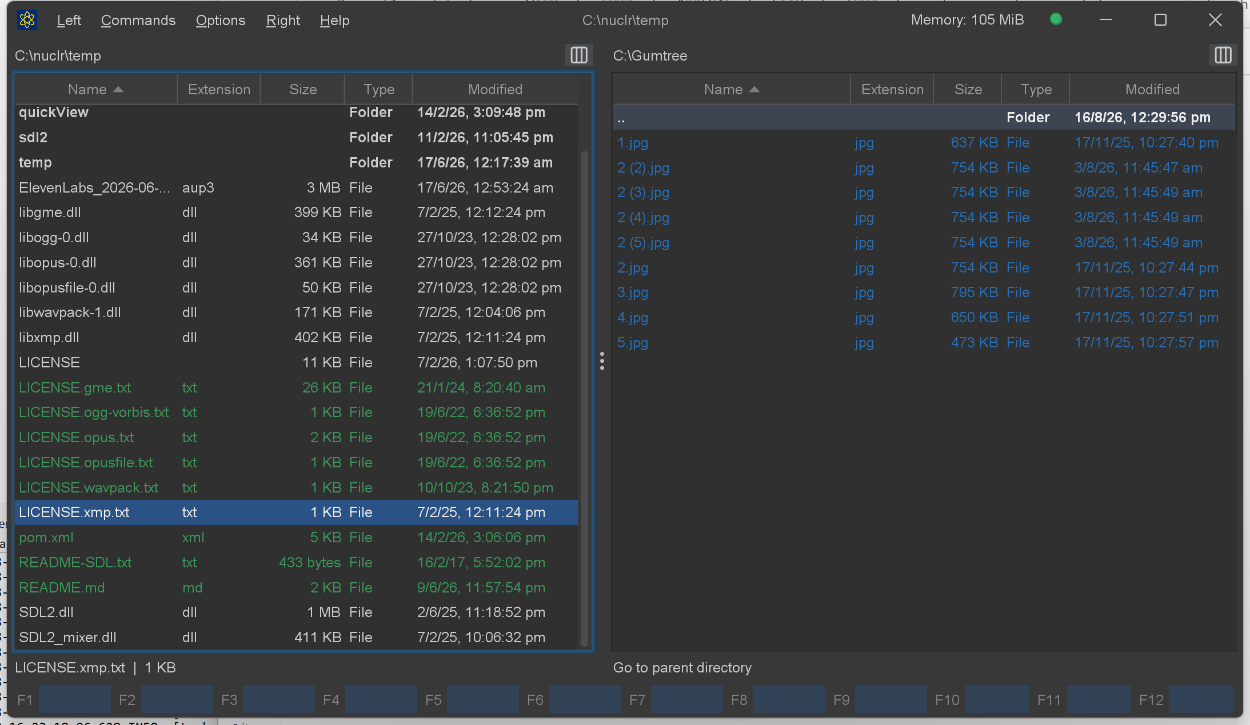Screen dimensions: 1250x725
Task: Select 3.jpg in right panel
Action: click(x=924, y=292)
